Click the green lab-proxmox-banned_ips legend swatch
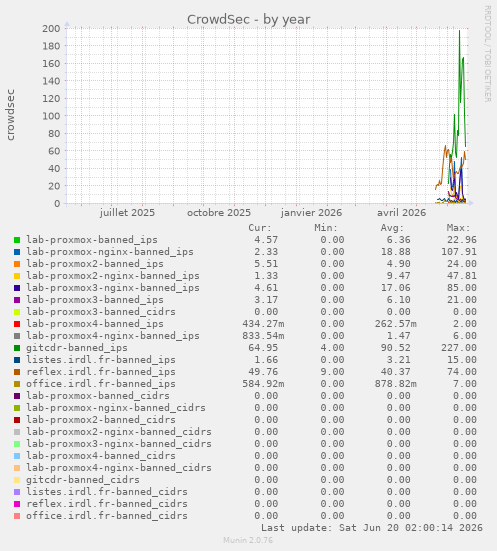This screenshot has width=497, height=551. (x=17, y=240)
